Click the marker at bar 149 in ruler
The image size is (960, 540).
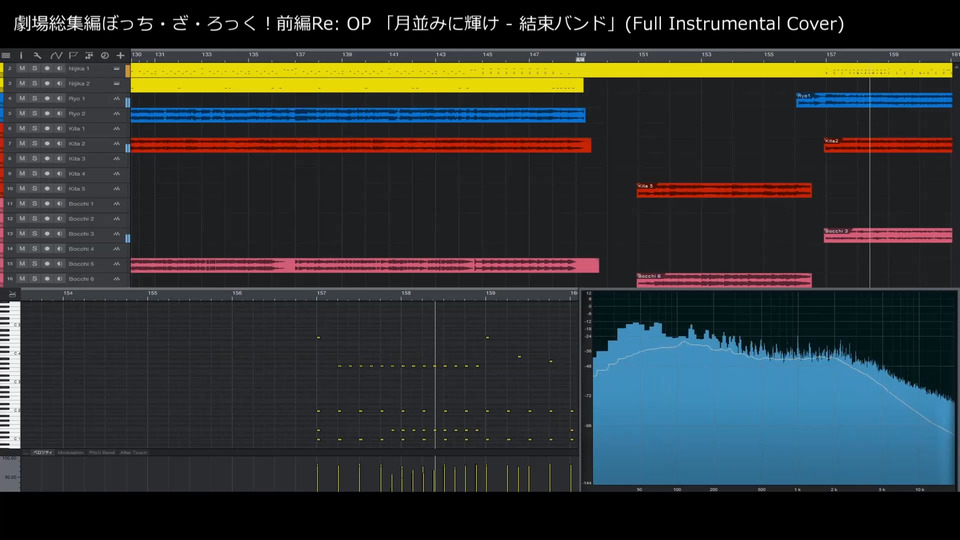(580, 59)
